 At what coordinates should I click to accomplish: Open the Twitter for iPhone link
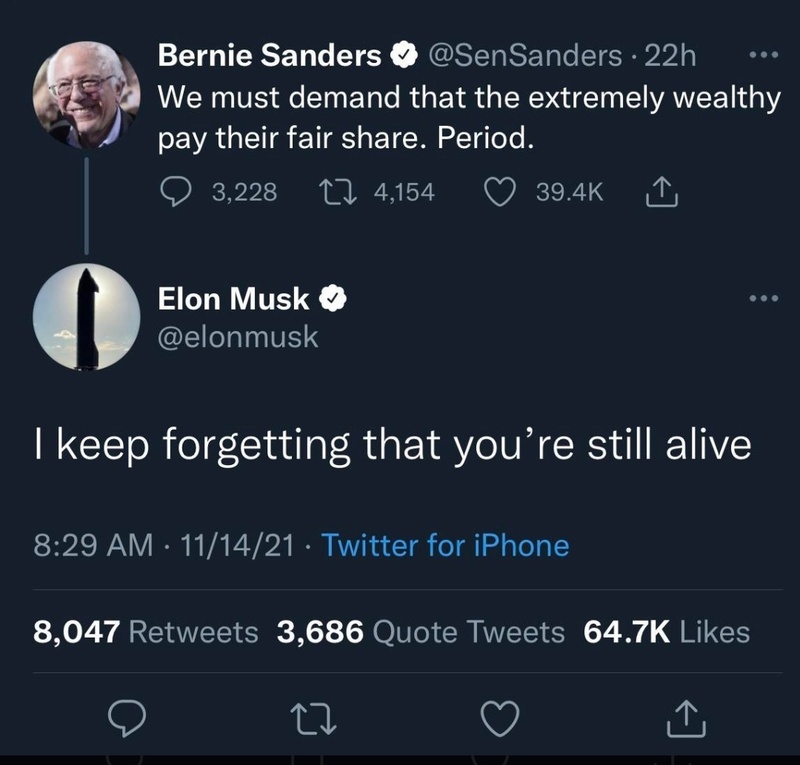click(x=446, y=546)
